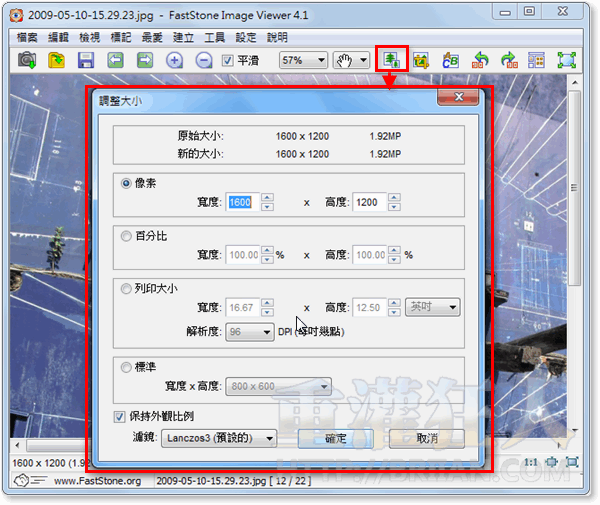
Task: Click the Full Screen icon at toolbar end
Action: pos(567,60)
